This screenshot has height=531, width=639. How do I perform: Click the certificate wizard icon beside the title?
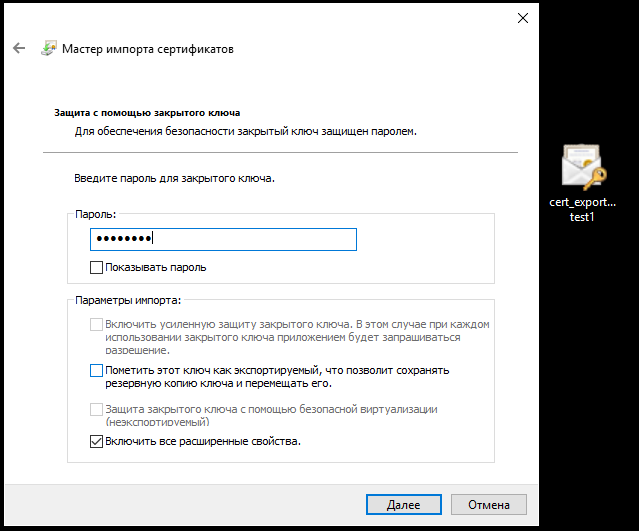49,48
